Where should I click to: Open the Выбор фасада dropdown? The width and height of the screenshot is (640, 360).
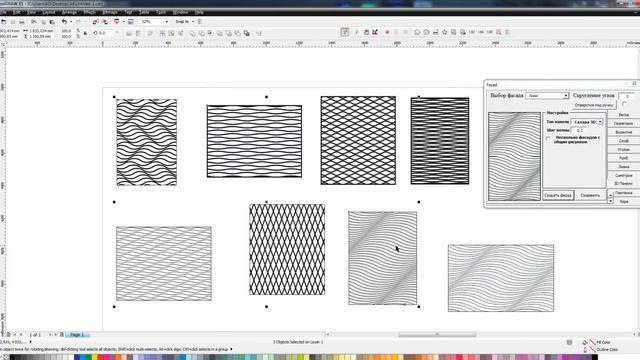(x=547, y=96)
